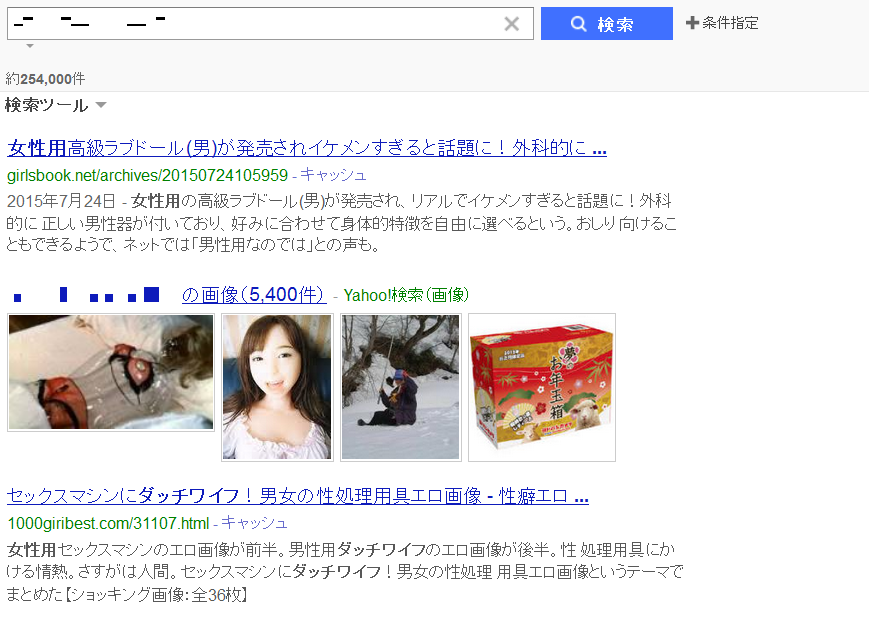Open the first result headline link
Viewport: 869px width, 622px height.
pos(307,148)
